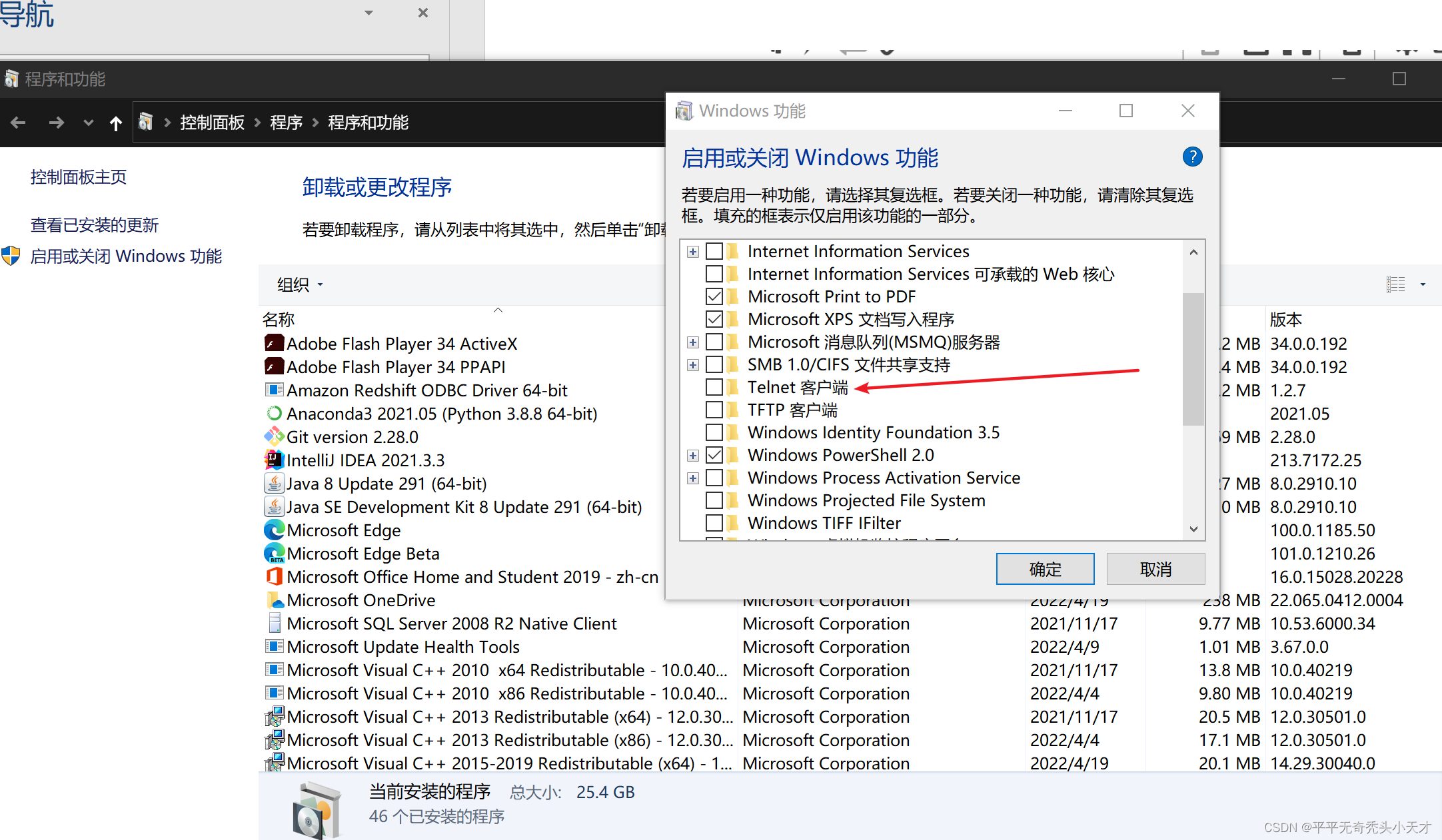Image resolution: width=1442 pixels, height=840 pixels.
Task: Expand the Windows PowerShell 2.0 node
Action: pyautogui.click(x=693, y=456)
